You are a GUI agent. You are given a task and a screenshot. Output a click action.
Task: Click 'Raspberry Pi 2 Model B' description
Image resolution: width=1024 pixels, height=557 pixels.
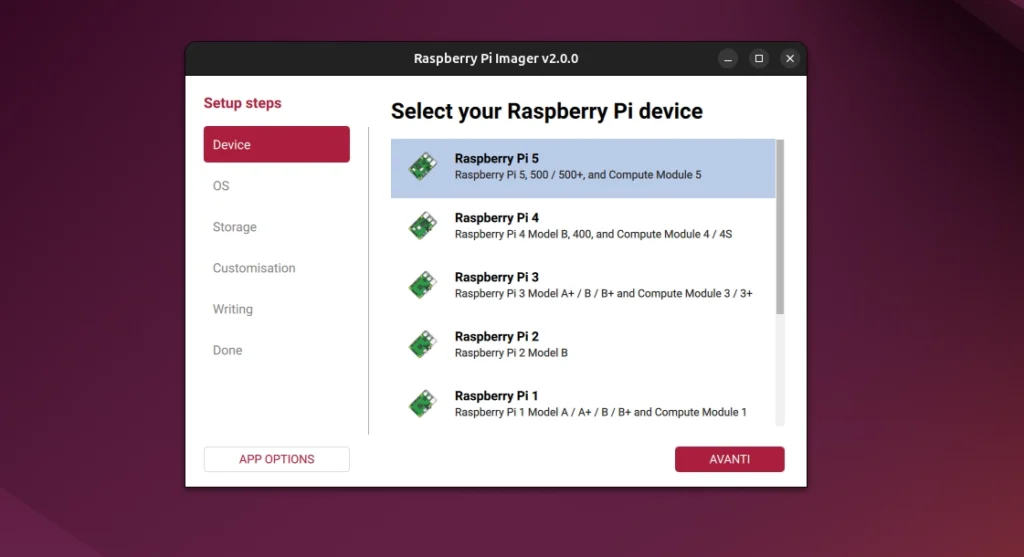(x=511, y=353)
